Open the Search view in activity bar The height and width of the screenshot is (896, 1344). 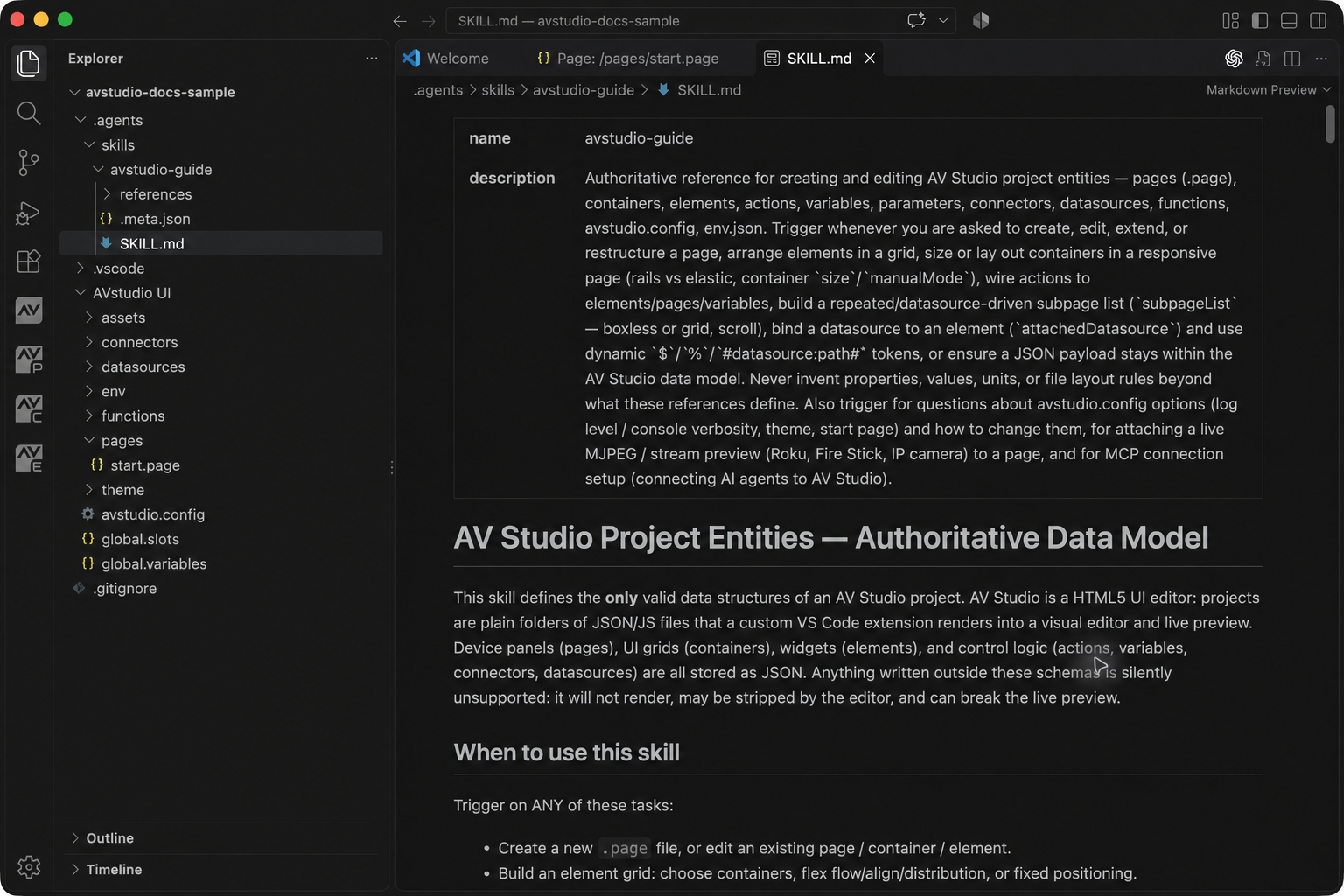(x=28, y=113)
